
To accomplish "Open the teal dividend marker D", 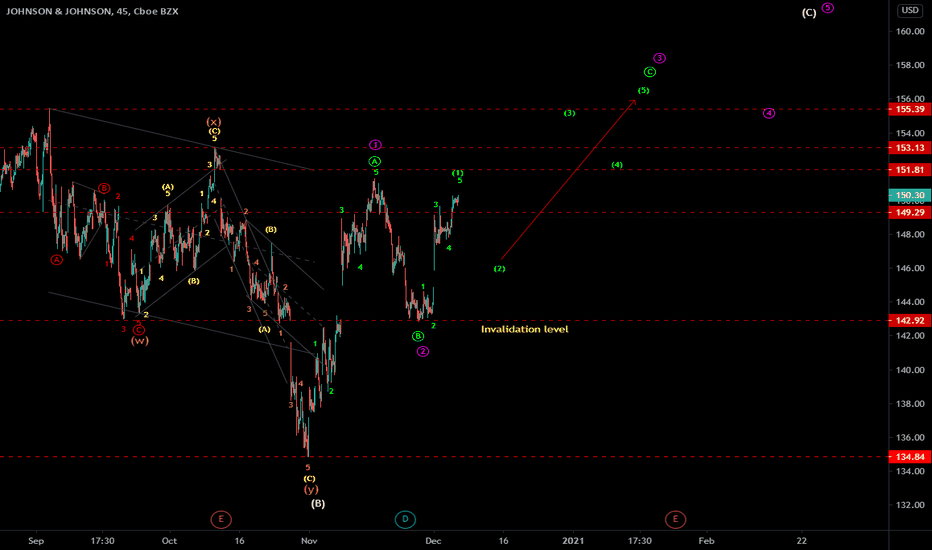I will click(405, 519).
